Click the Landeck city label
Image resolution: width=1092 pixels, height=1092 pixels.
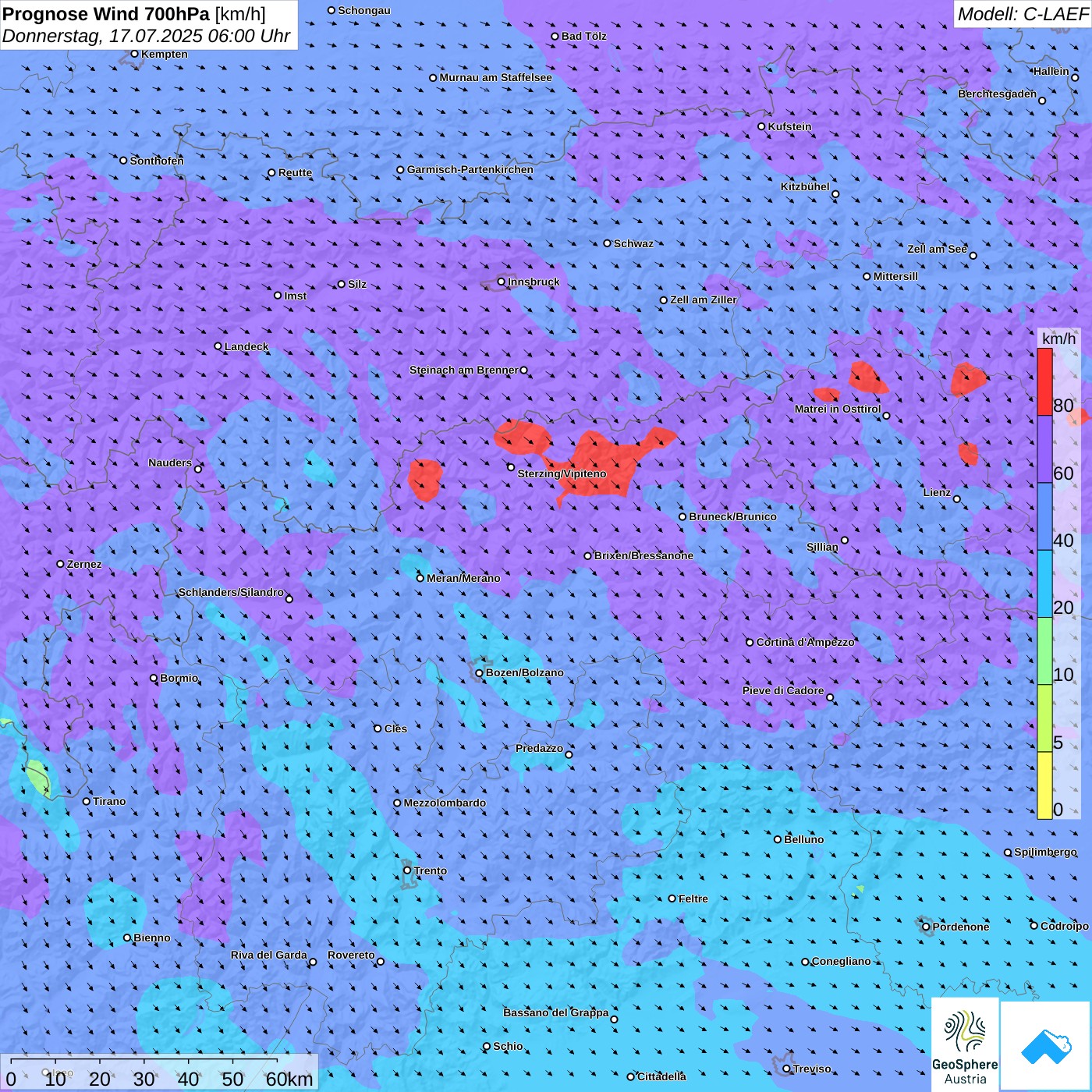[x=246, y=346]
